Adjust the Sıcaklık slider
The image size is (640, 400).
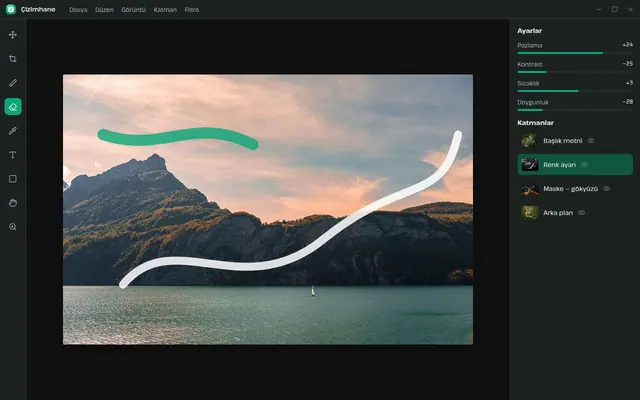point(575,91)
